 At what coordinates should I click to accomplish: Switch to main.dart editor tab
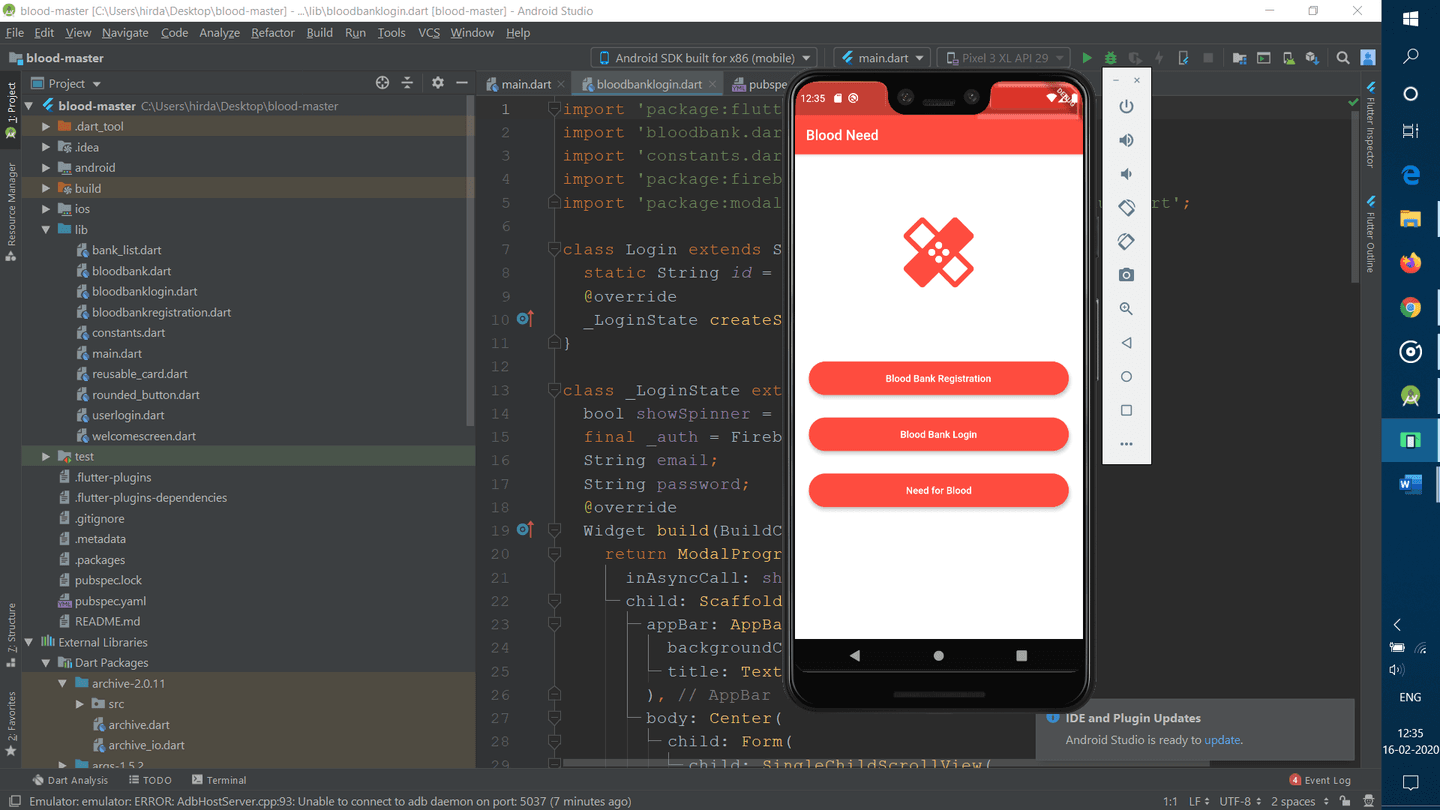526,84
